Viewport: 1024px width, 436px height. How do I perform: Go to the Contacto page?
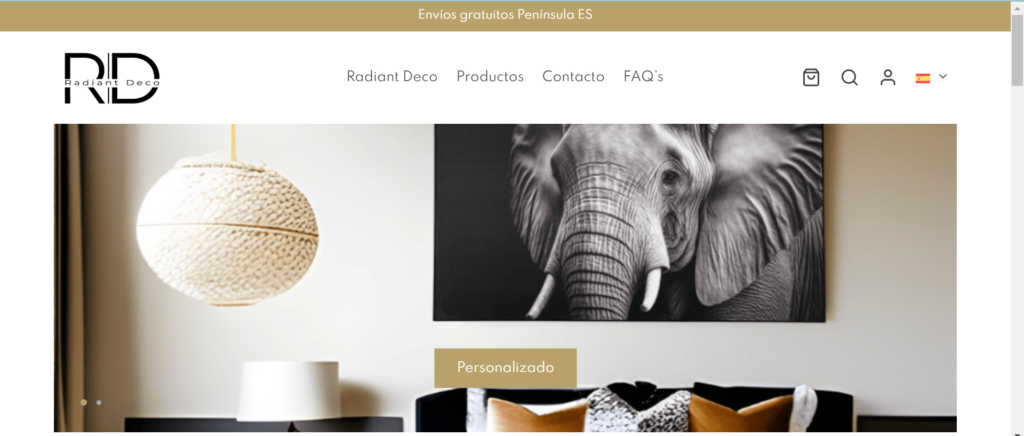[x=573, y=77]
